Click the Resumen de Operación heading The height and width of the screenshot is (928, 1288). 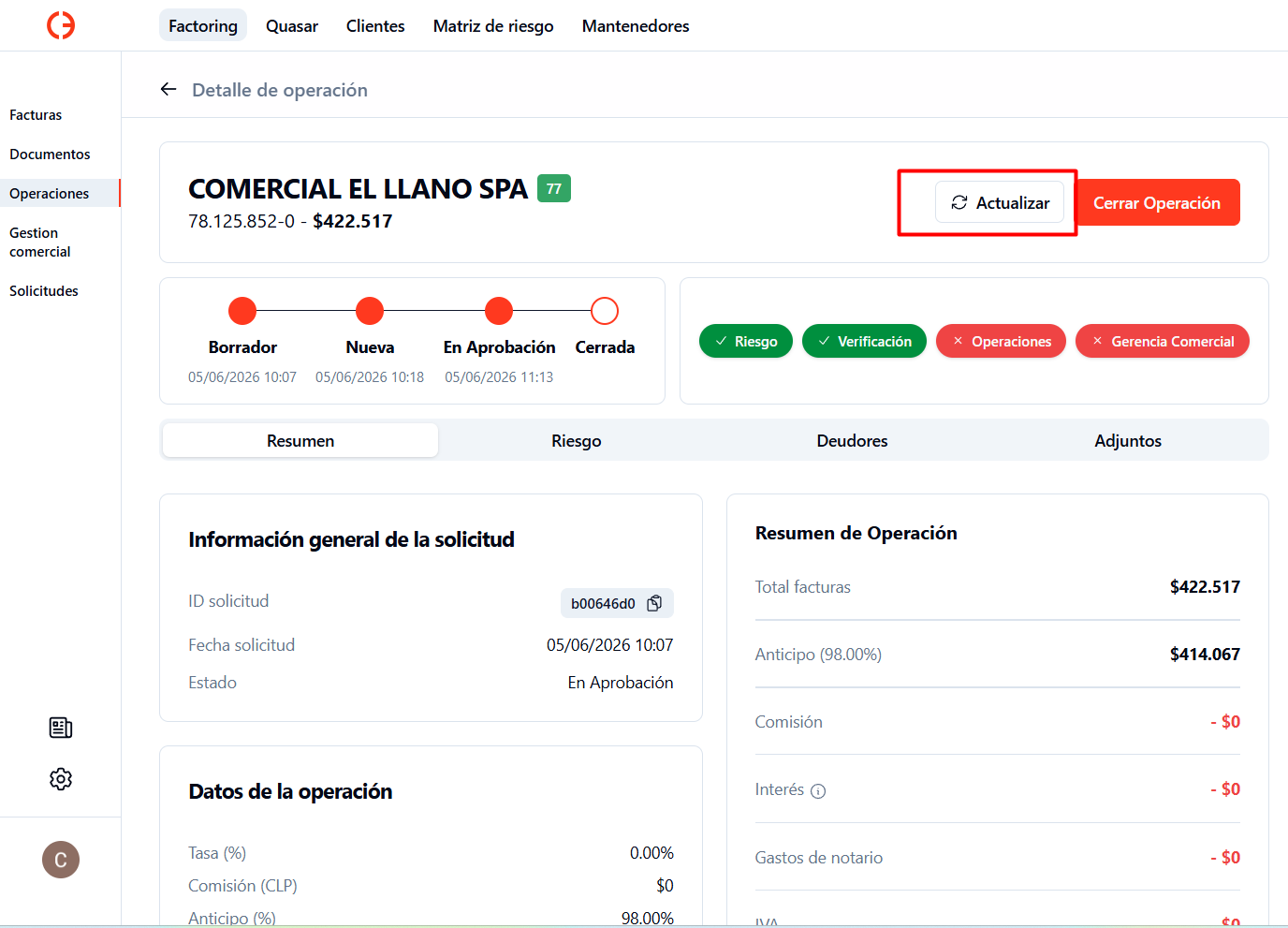(856, 533)
